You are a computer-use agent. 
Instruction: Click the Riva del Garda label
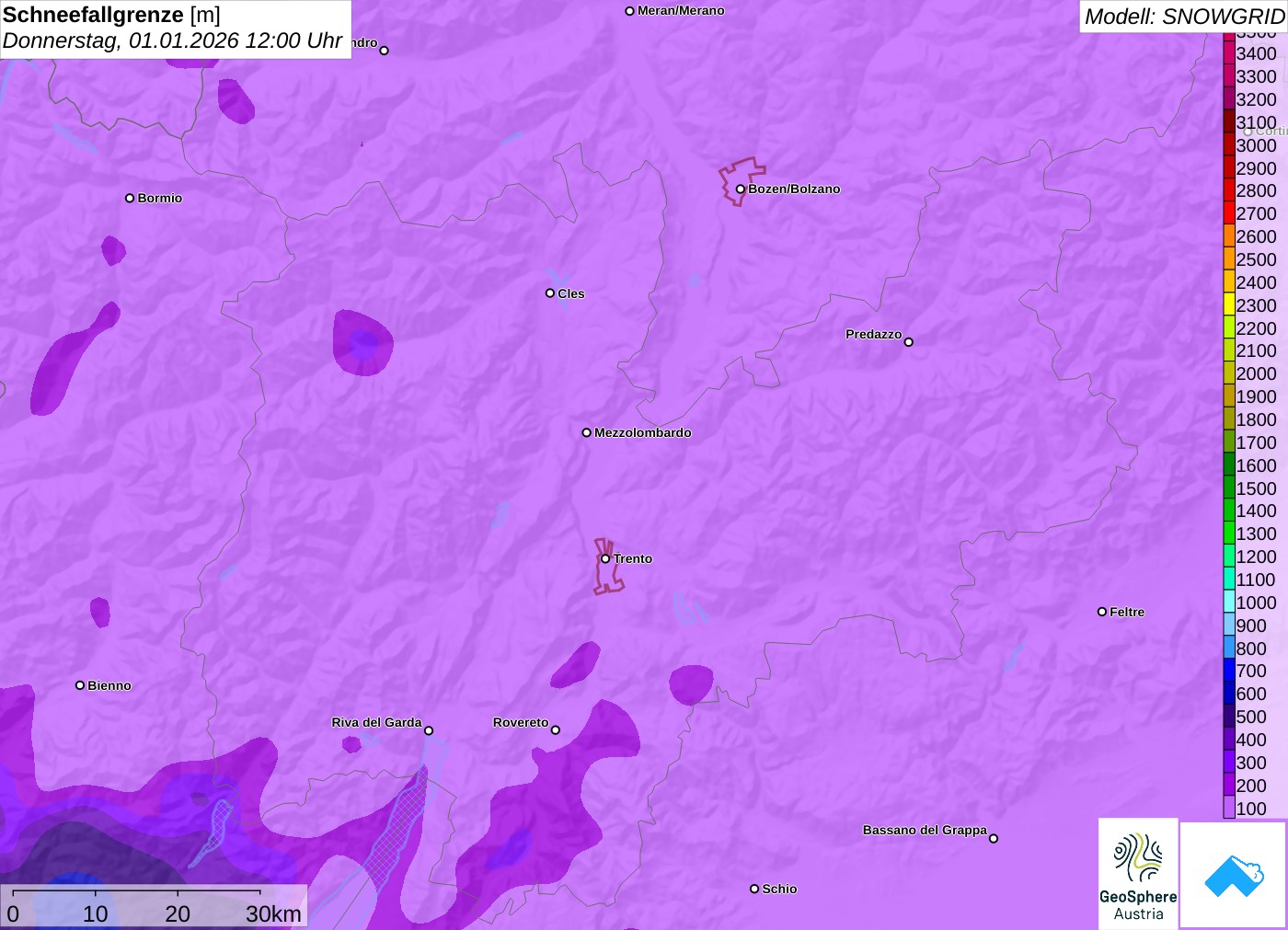(376, 722)
